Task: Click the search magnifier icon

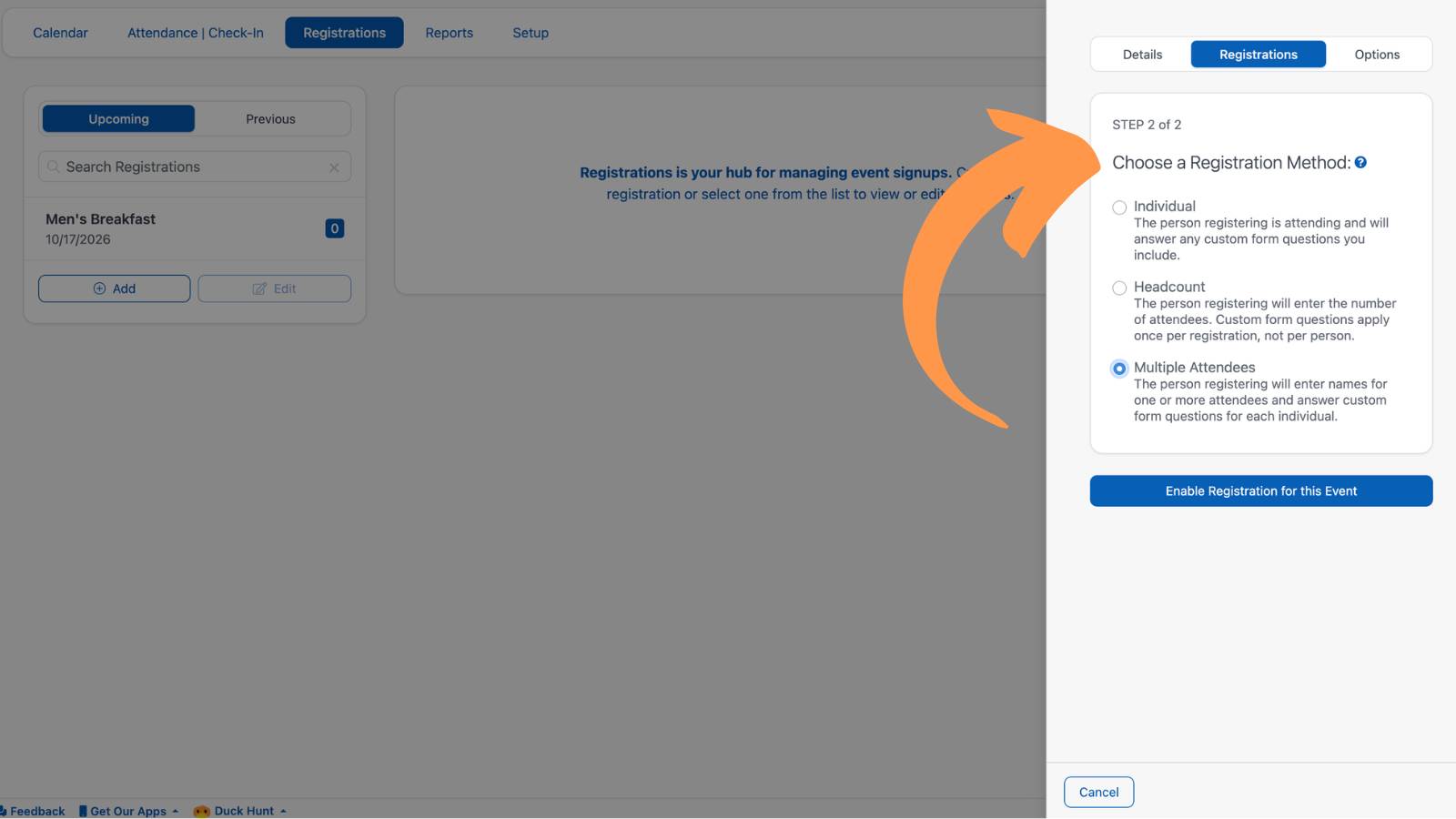Action: click(54, 167)
